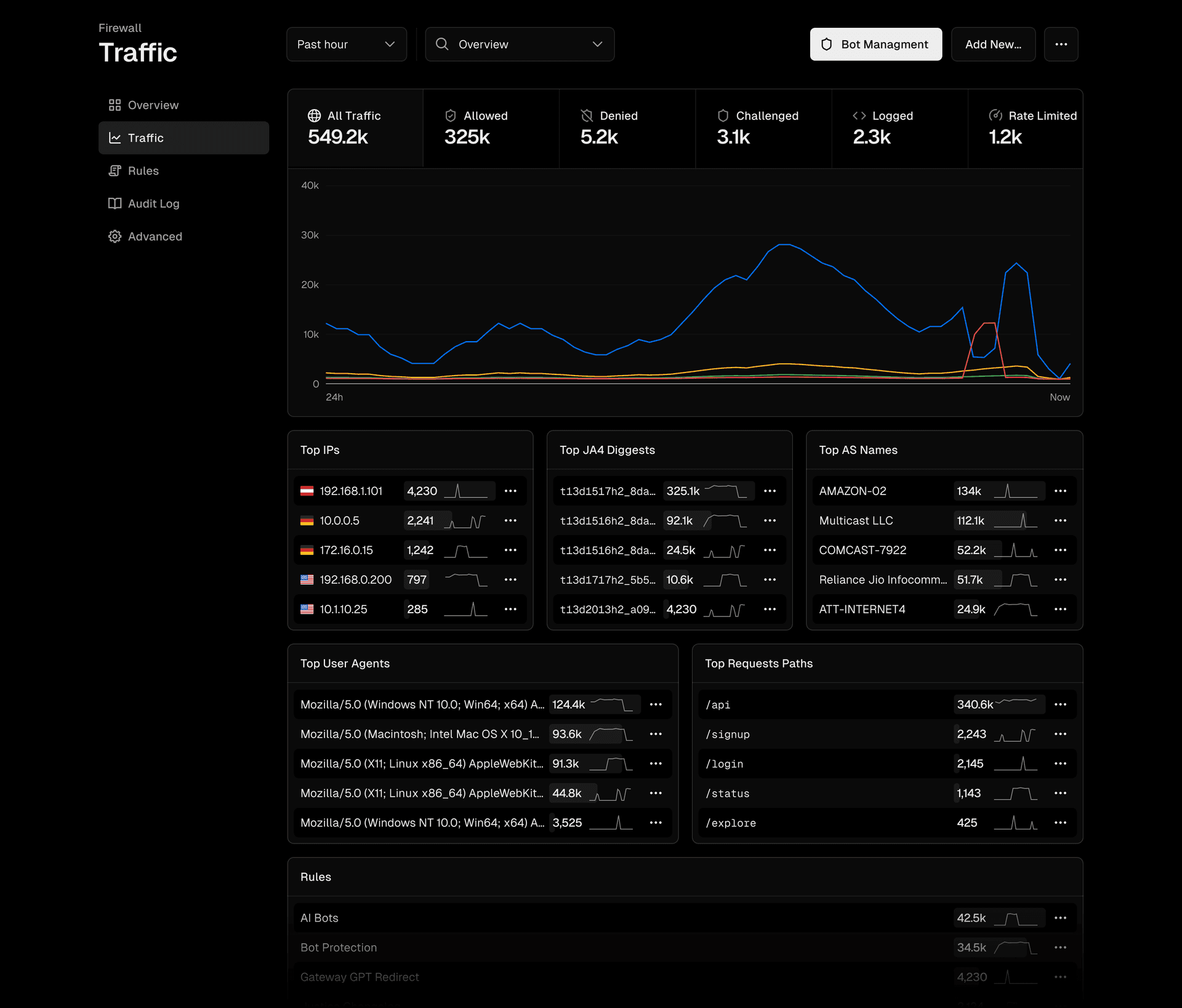Click the Add New... dropdown button
The image size is (1182, 1008).
992,44
